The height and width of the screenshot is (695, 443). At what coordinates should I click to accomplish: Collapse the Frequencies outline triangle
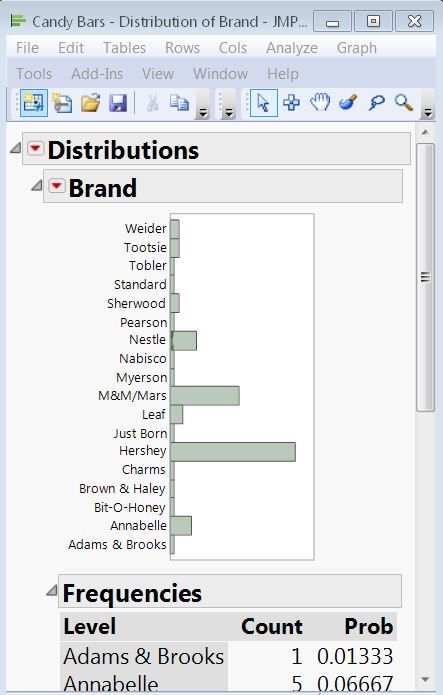click(x=52, y=590)
